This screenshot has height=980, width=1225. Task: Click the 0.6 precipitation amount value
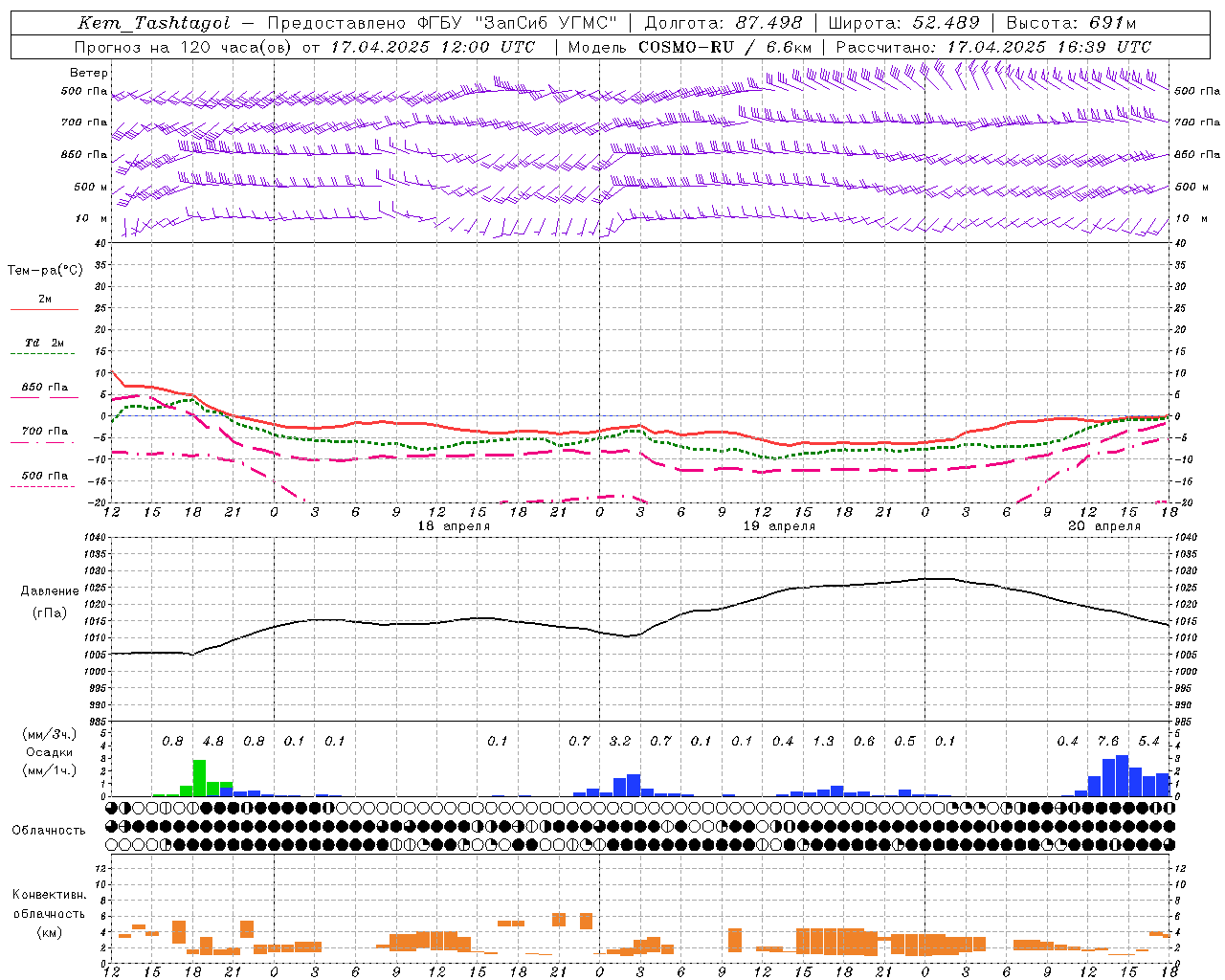(864, 742)
